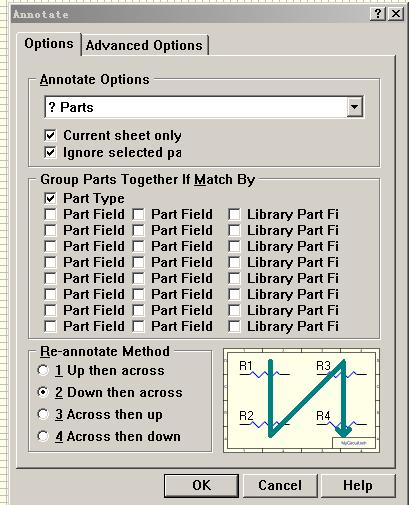The width and height of the screenshot is (409, 505).
Task: Select the Options tab
Action: click(x=49, y=44)
